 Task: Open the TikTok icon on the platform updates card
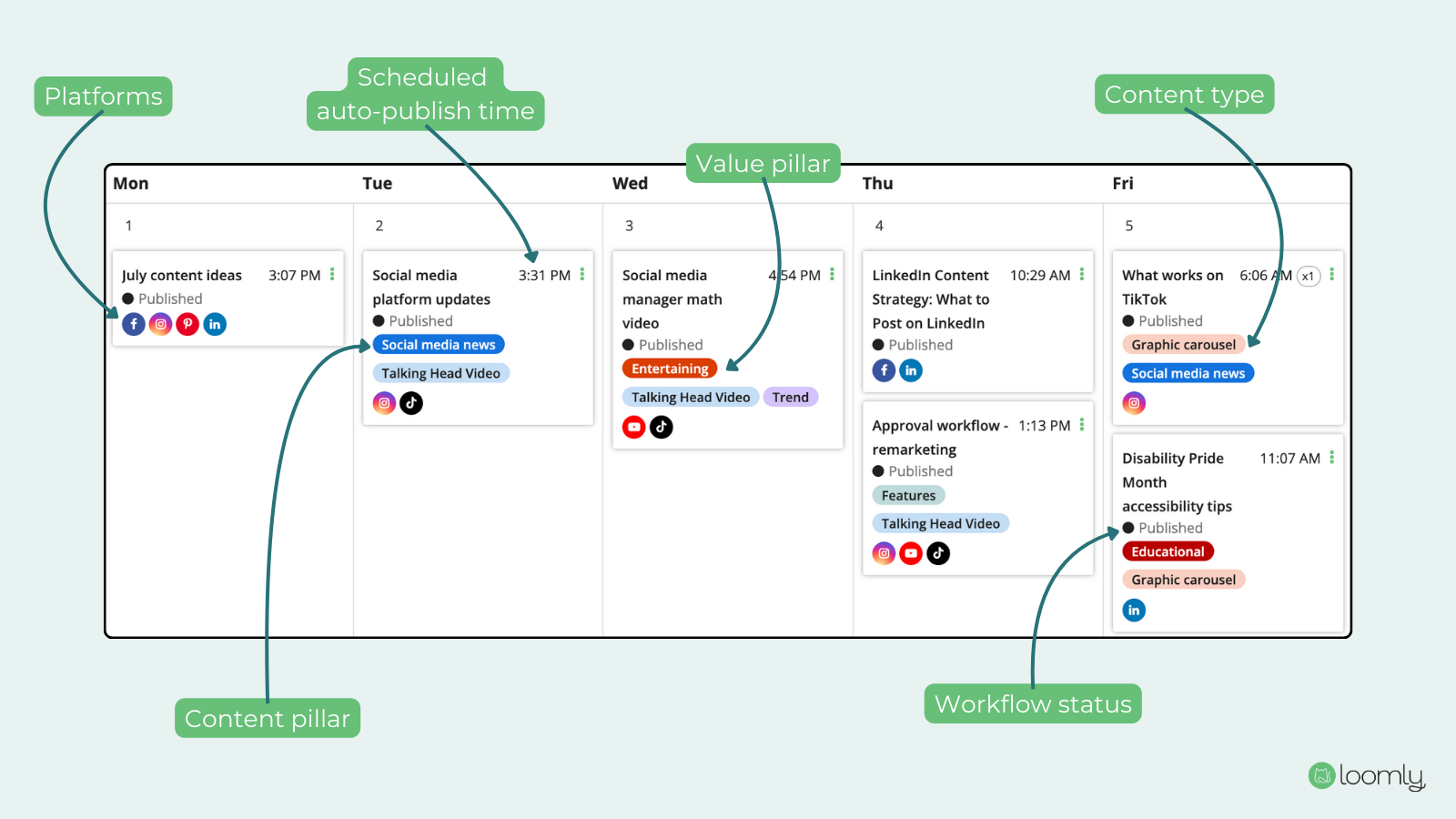pyautogui.click(x=410, y=402)
